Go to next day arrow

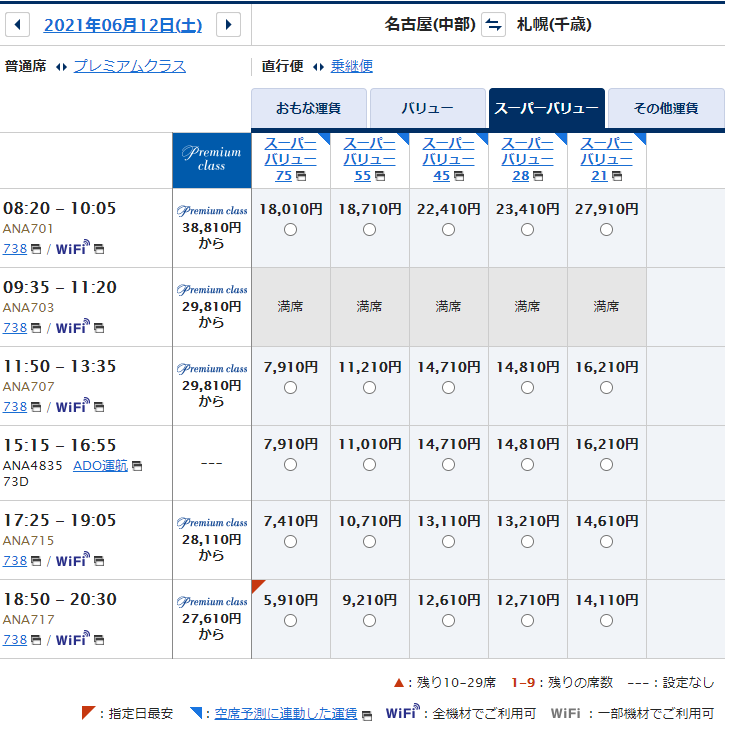click(228, 24)
